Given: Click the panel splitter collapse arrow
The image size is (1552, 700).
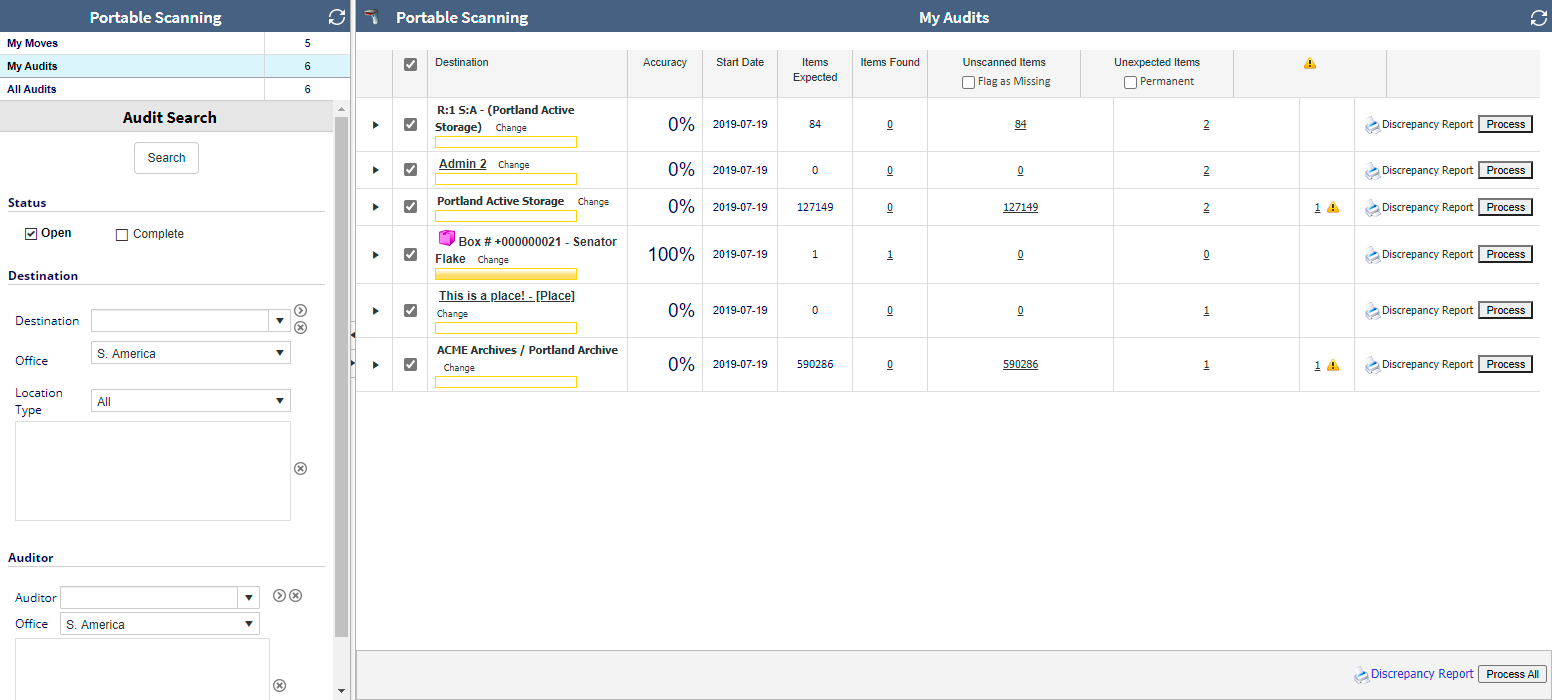Looking at the screenshot, I should (353, 336).
